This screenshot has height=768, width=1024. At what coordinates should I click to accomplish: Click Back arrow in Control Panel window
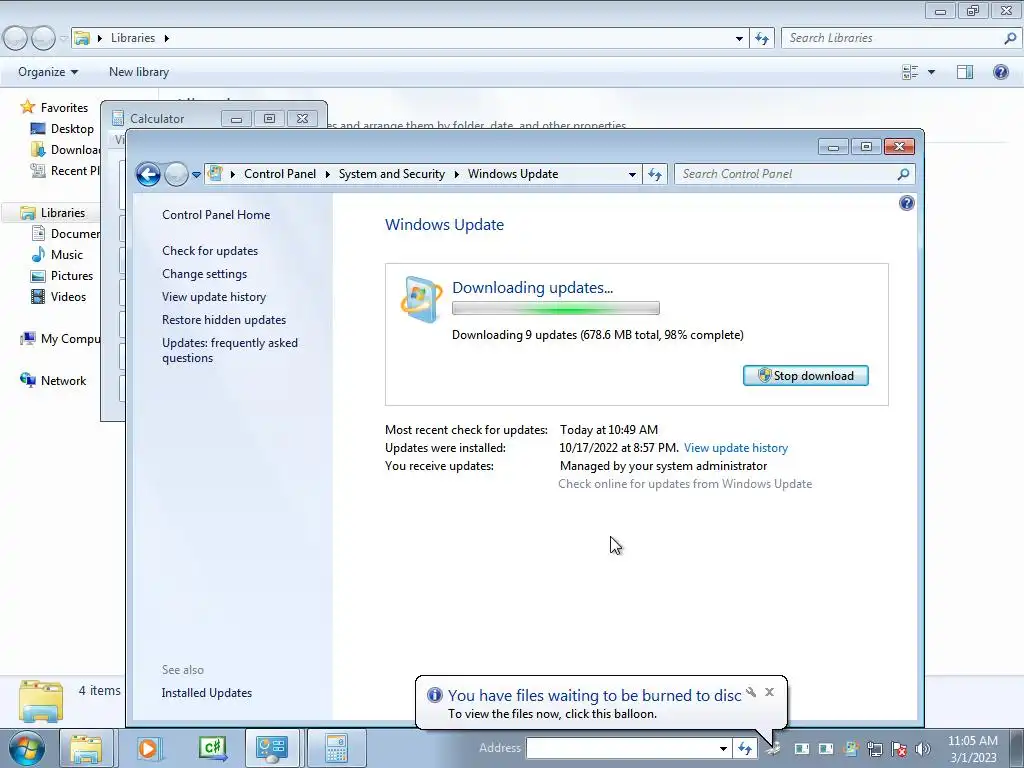tap(148, 174)
